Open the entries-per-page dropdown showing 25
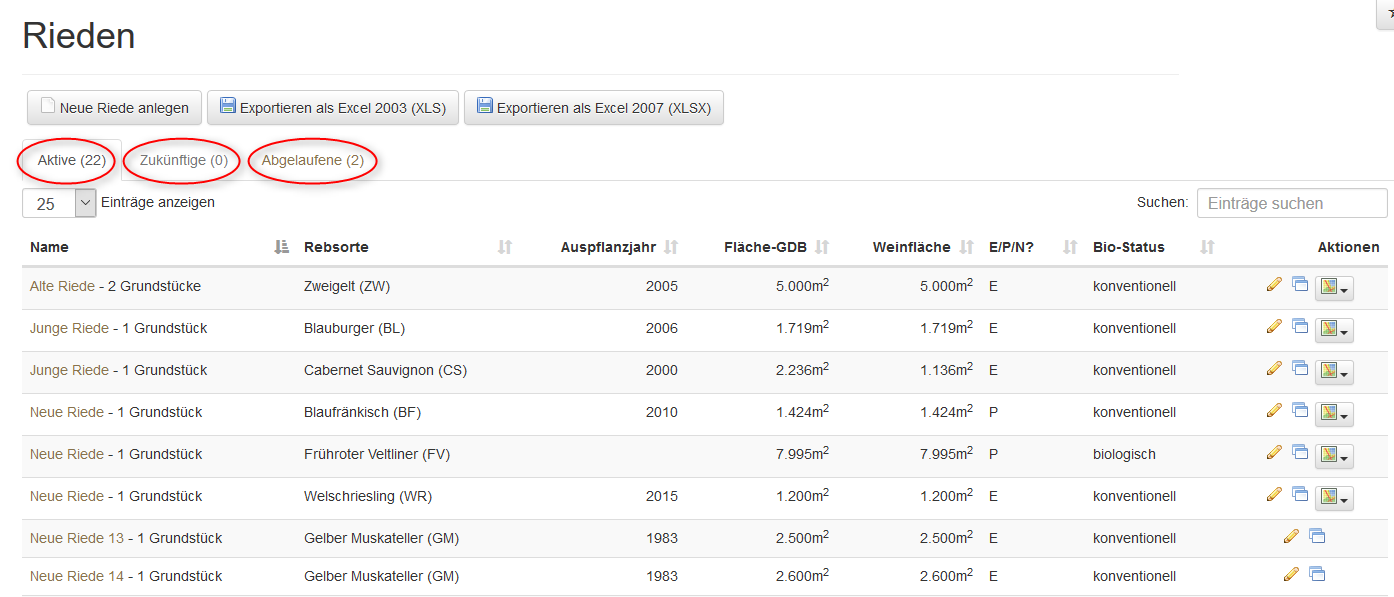 coord(59,203)
